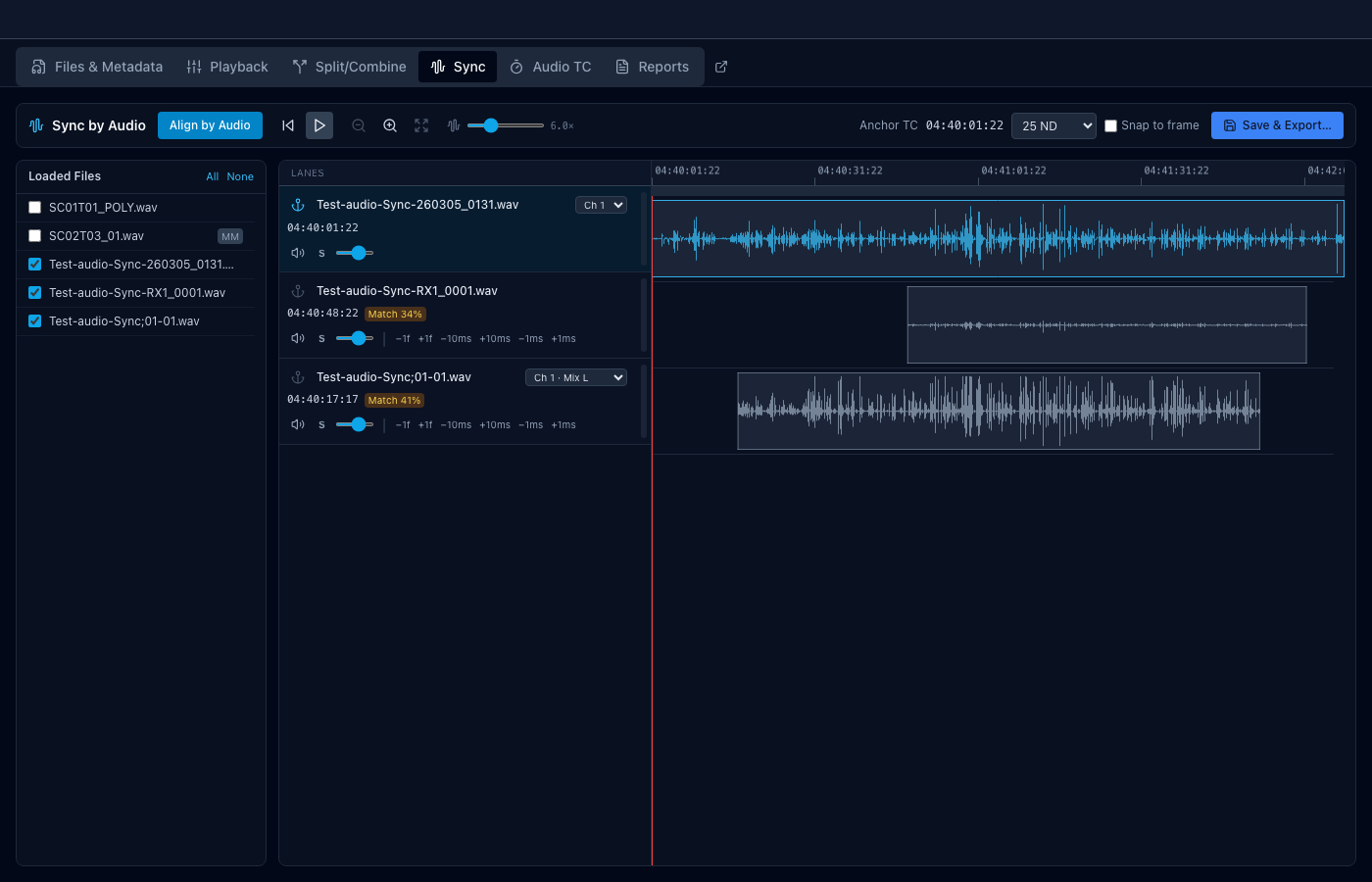Uncheck Test-audio-Sync;01-01.wav in Loaded Files
The width and height of the screenshot is (1372, 882).
click(x=35, y=321)
